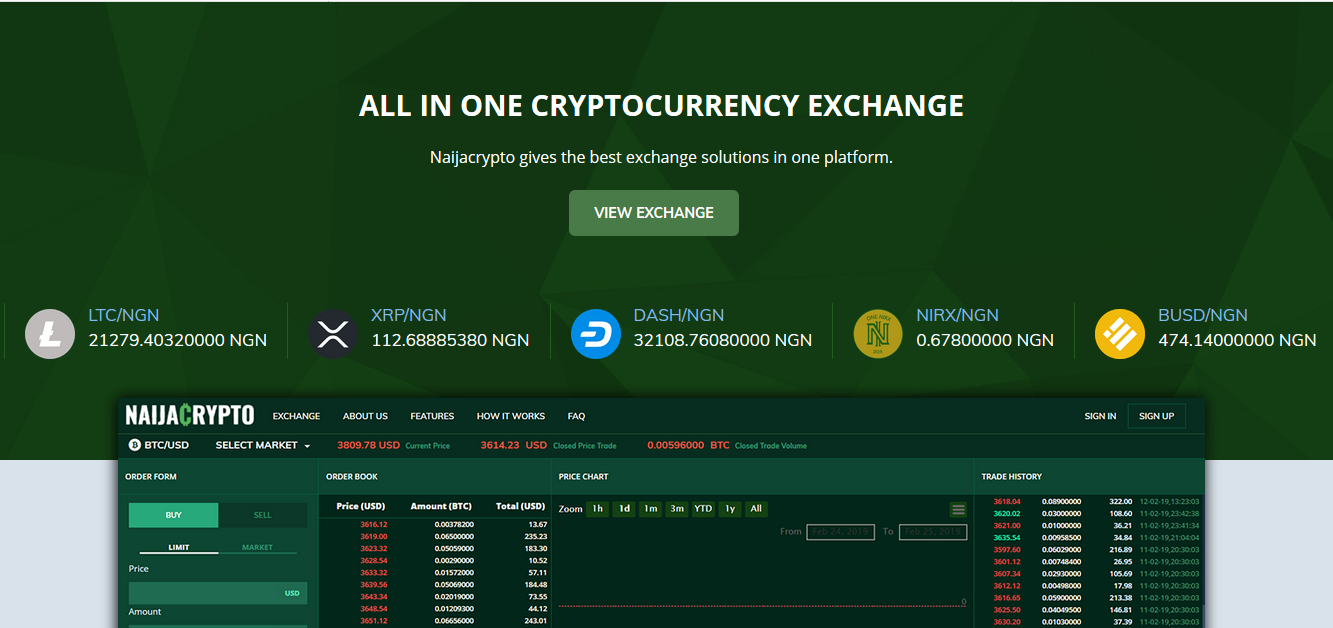1333x628 pixels.
Task: Click the 474.14000000 NGN BUSD value
Action: coord(1237,340)
